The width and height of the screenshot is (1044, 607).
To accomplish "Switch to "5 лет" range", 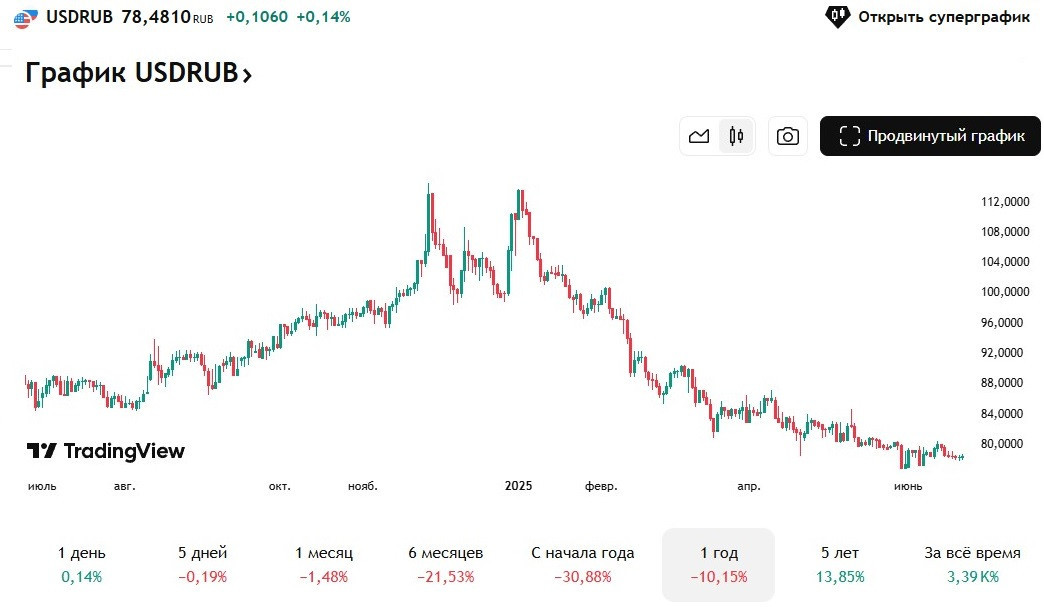I will (839, 564).
